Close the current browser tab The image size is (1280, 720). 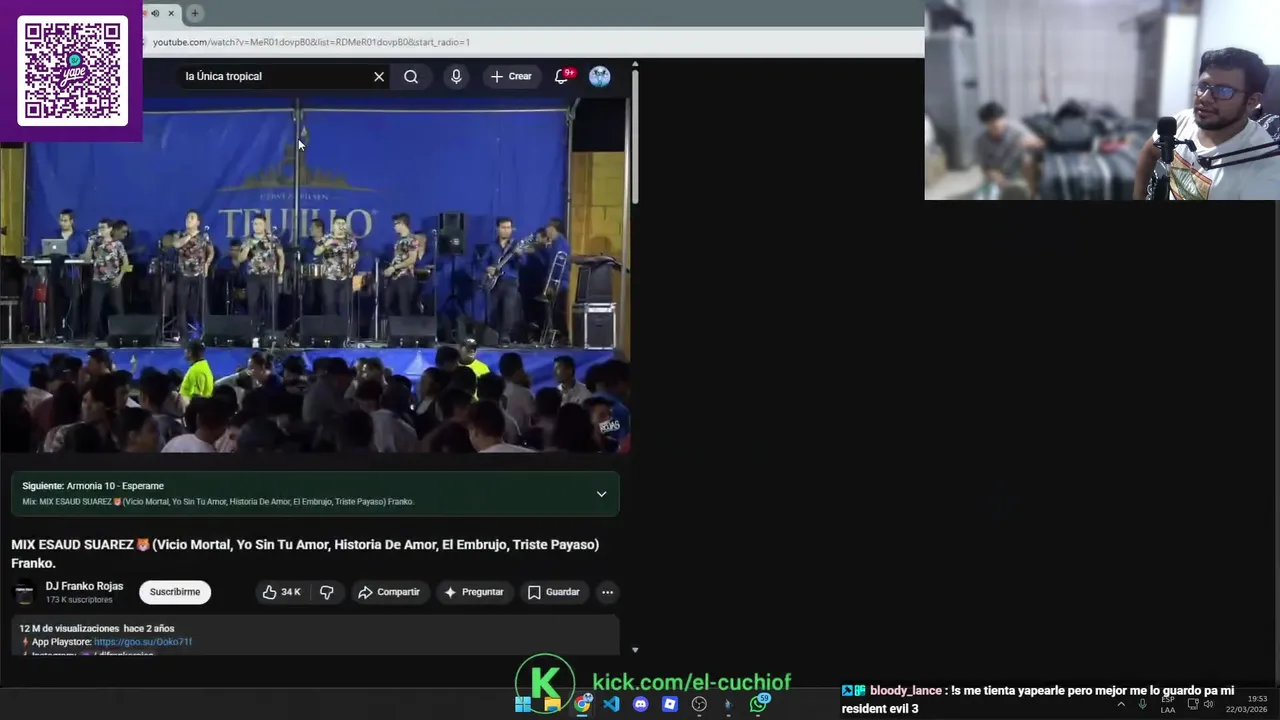click(x=171, y=13)
